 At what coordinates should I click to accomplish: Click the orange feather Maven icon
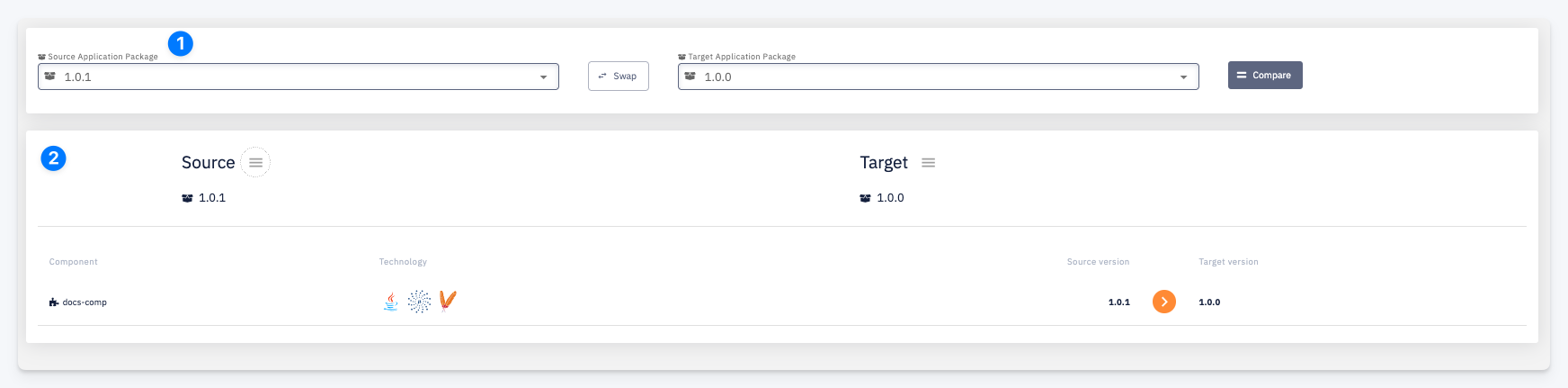coord(448,301)
